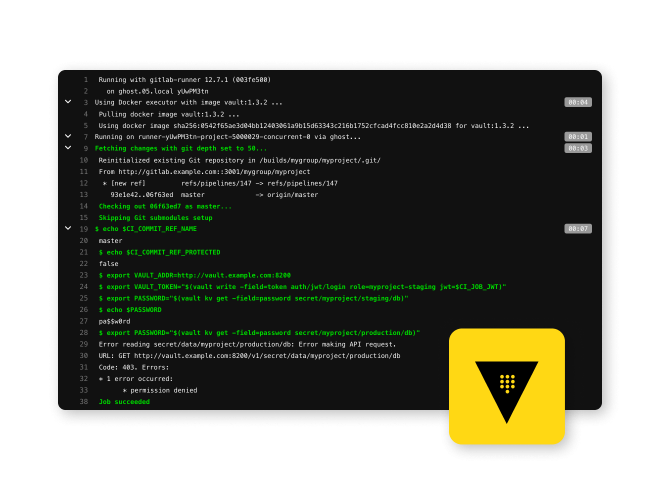660x480 pixels.
Task: Collapse the 'echo $CI_COMMIT_REF_NAME' section chevron
Action: click(68, 229)
